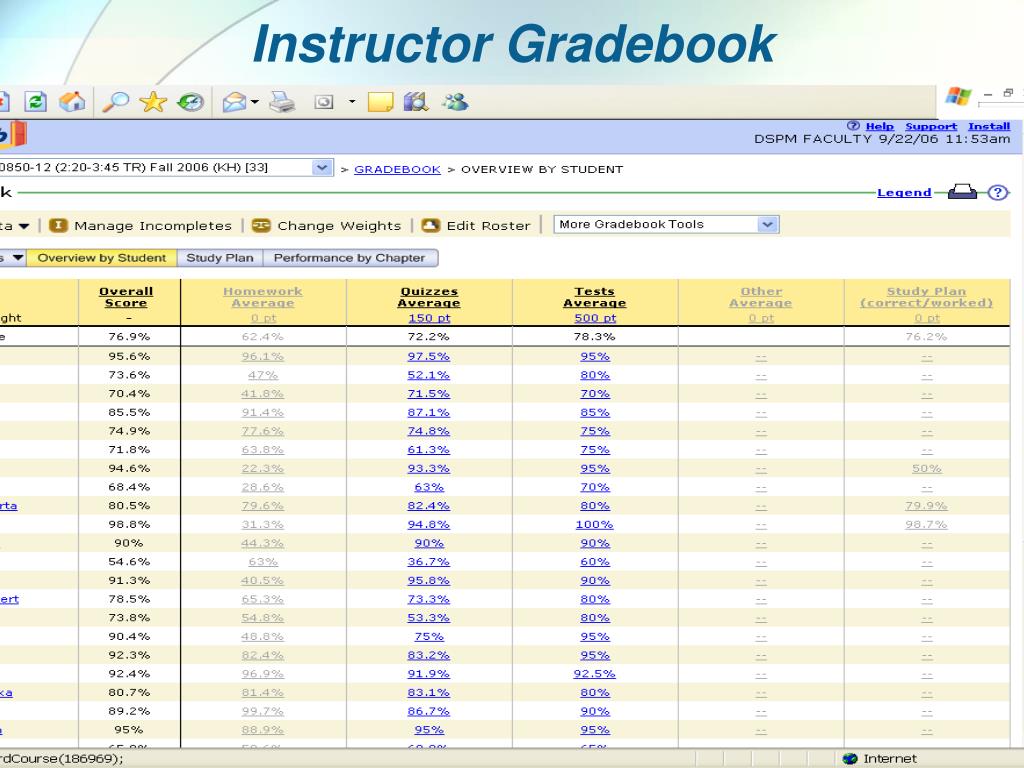Open the 97.5% quizzes average link
Screen dimensions: 1024x768
[429, 357]
